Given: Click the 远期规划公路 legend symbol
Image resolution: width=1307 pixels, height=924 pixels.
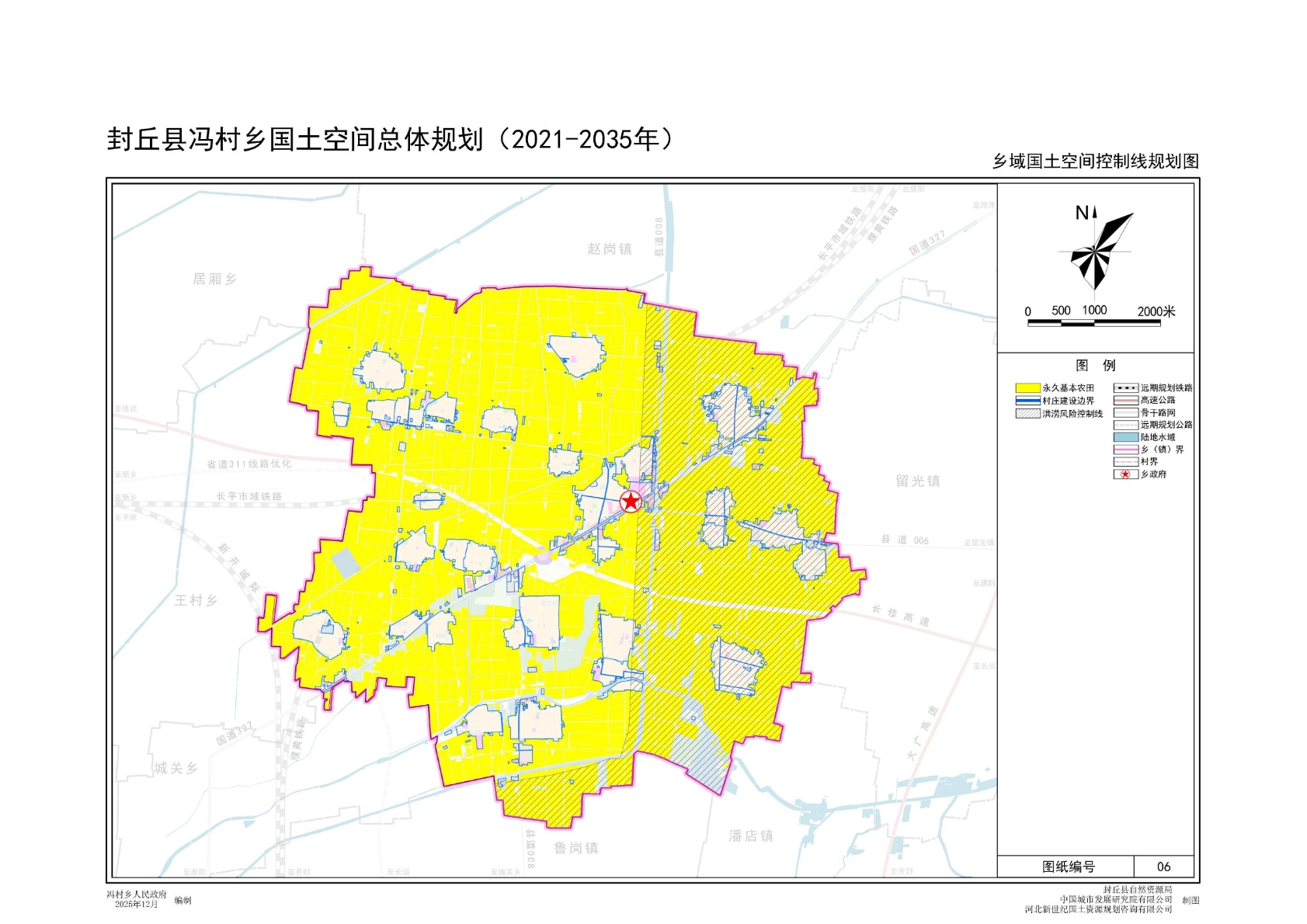Looking at the screenshot, I should pyautogui.click(x=1125, y=425).
